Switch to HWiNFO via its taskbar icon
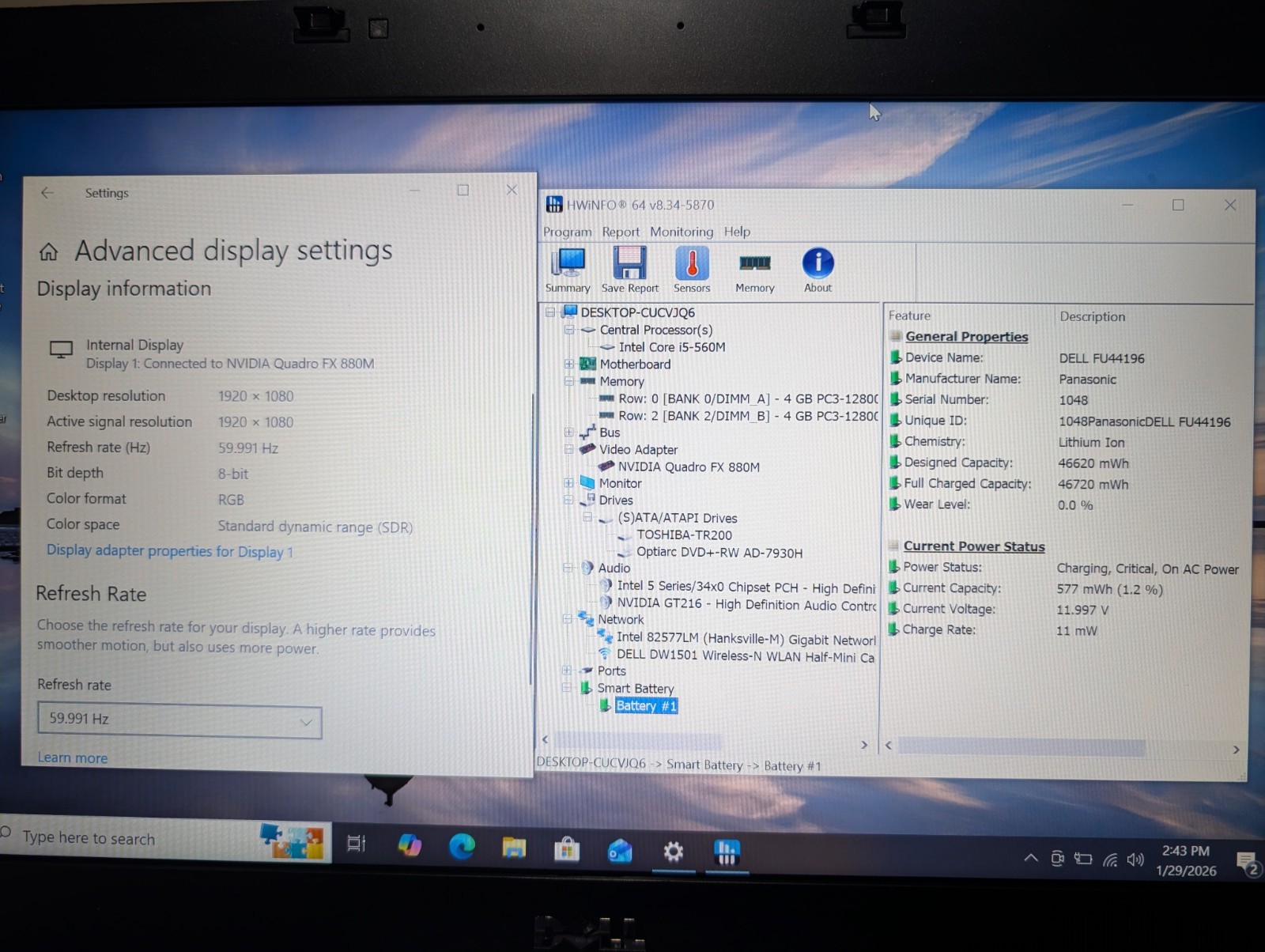1265x952 pixels. click(727, 852)
